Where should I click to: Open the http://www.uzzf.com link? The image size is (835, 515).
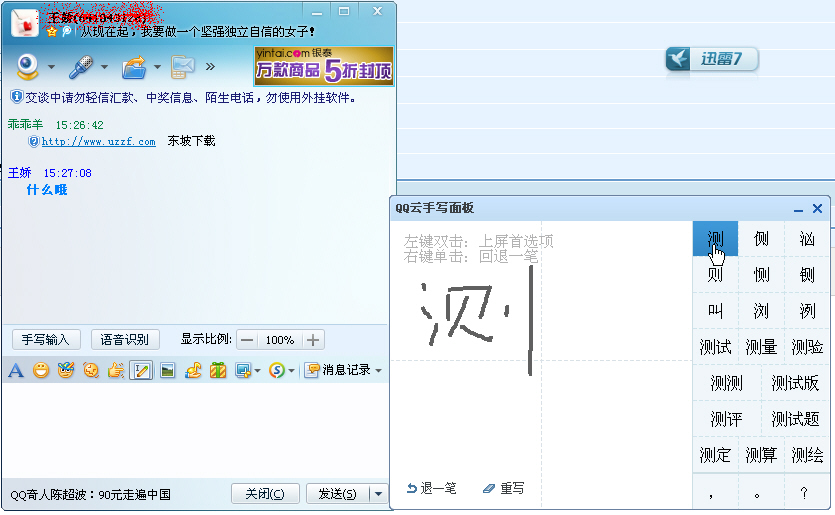pyautogui.click(x=99, y=141)
